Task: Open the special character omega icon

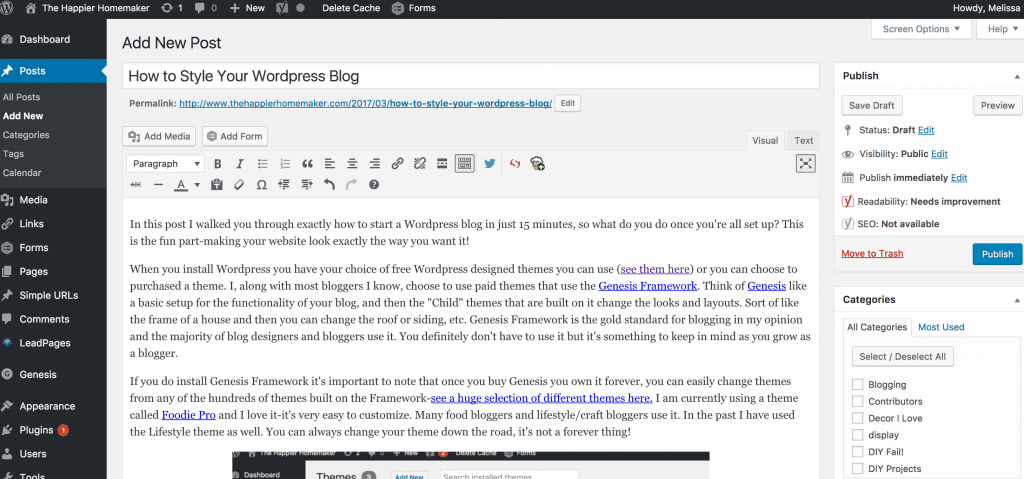Action: tap(261, 185)
